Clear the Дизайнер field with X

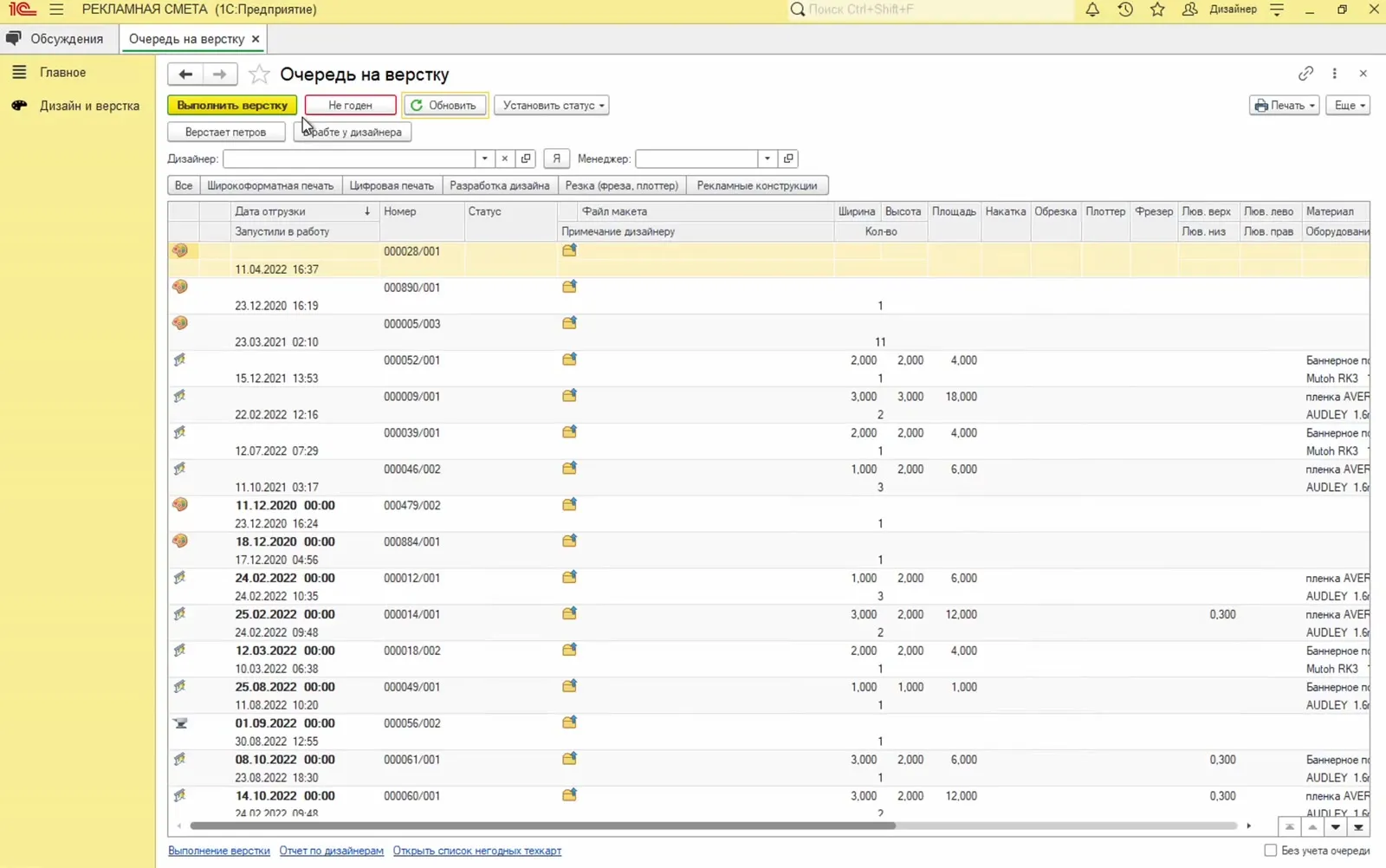(504, 159)
